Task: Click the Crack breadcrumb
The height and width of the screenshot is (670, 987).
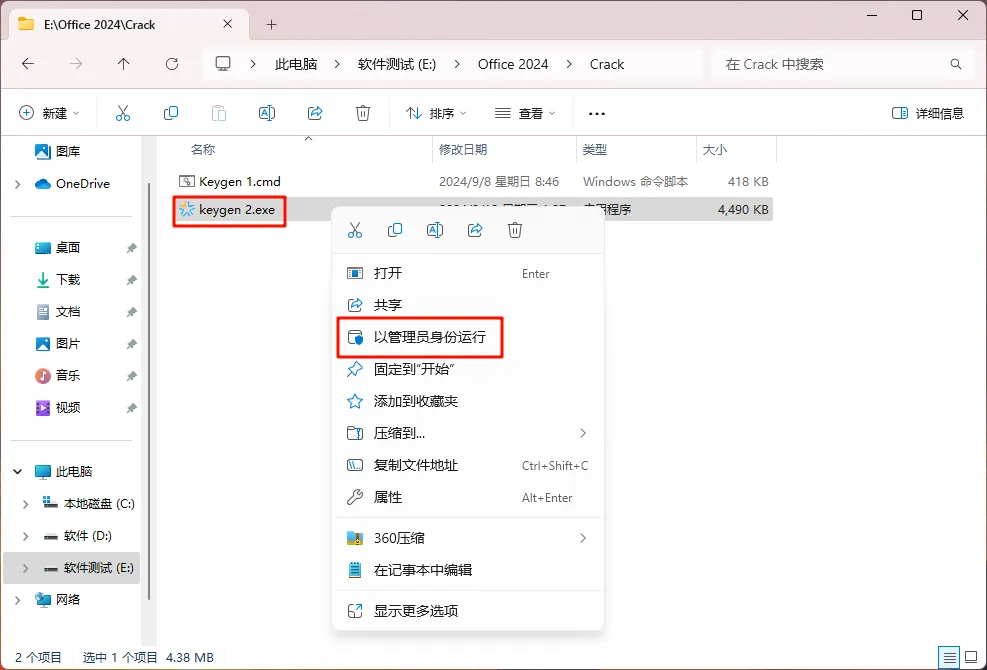Action: click(607, 64)
